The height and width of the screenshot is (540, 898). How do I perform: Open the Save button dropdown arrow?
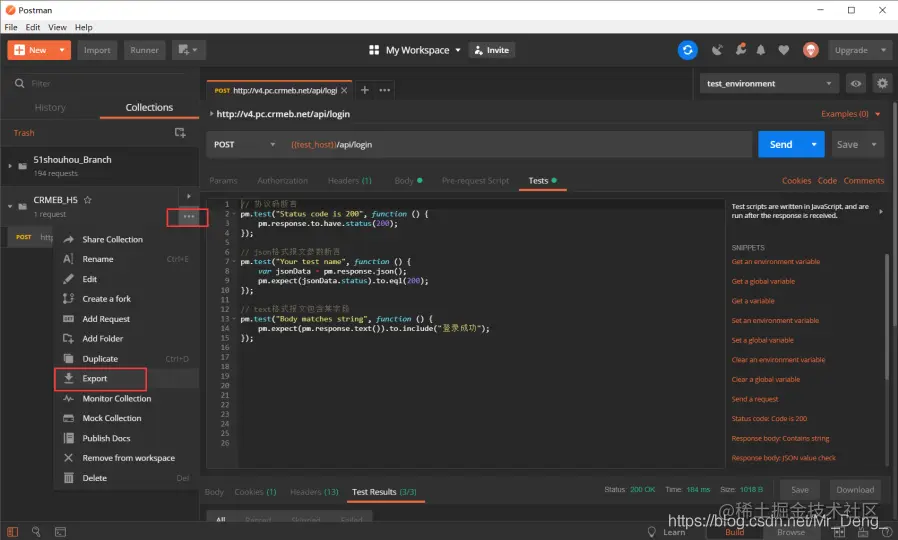coord(874,145)
